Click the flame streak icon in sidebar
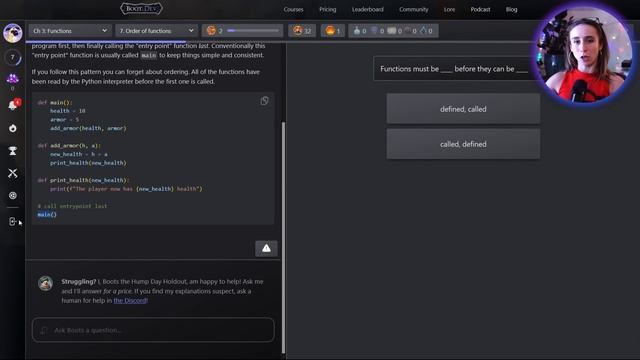The height and width of the screenshot is (360, 640). [13, 128]
